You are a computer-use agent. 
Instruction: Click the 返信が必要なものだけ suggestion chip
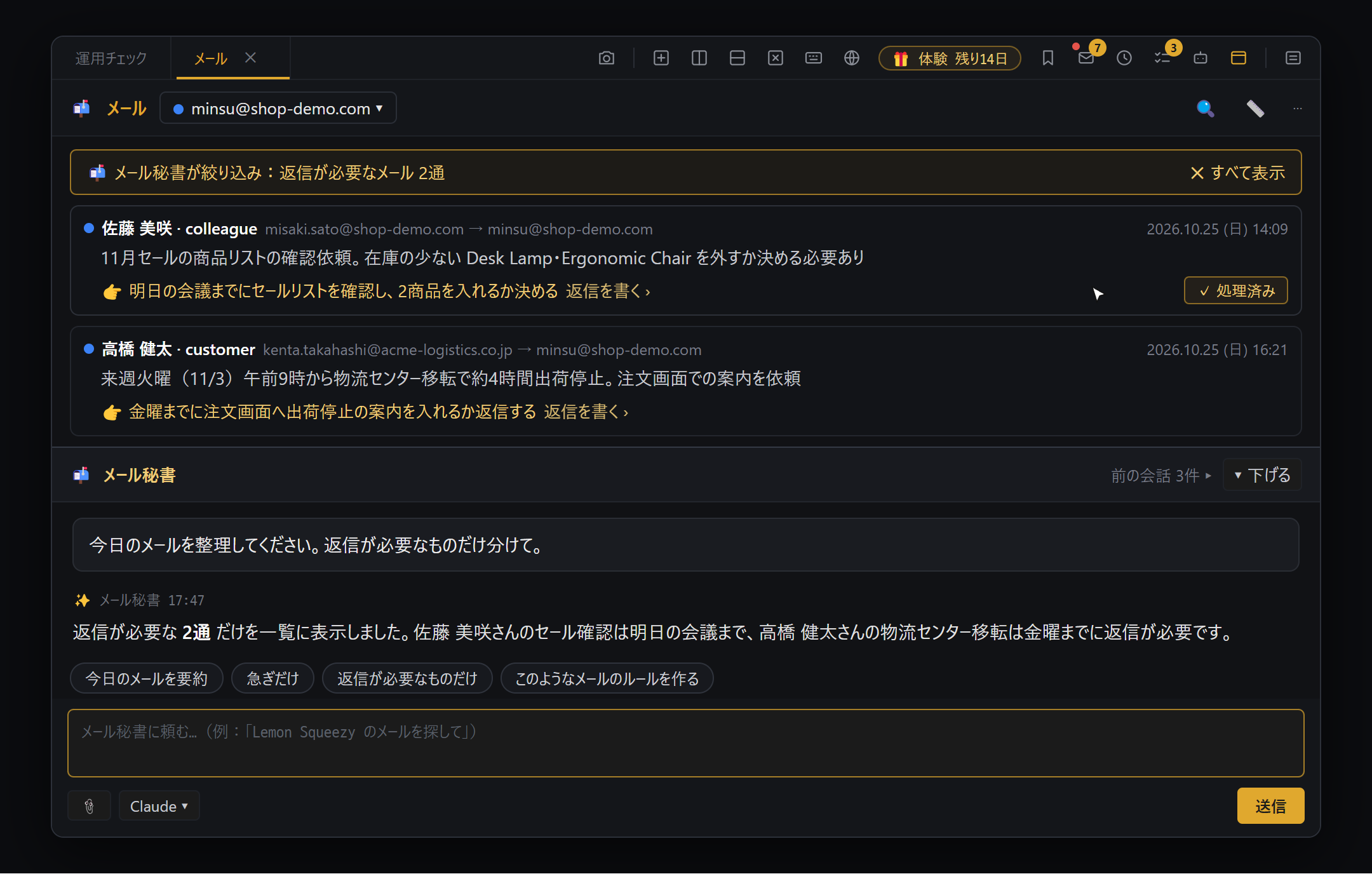click(x=407, y=678)
